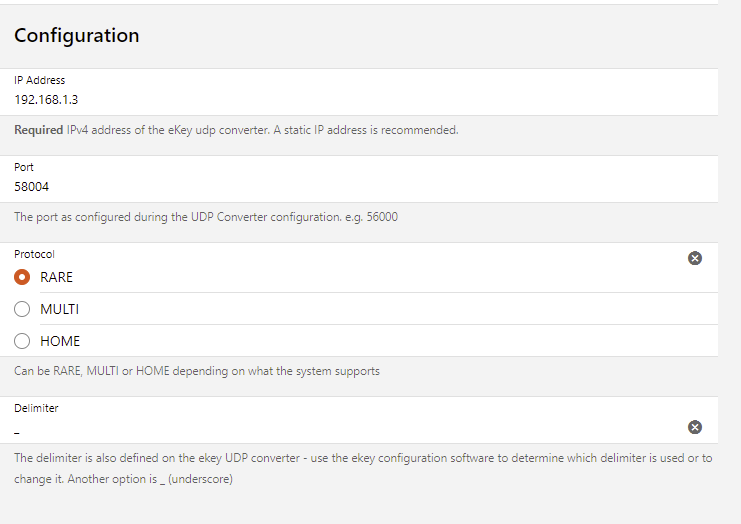The width and height of the screenshot is (741, 524).
Task: Click the Protocol section label
Action: tap(34, 254)
